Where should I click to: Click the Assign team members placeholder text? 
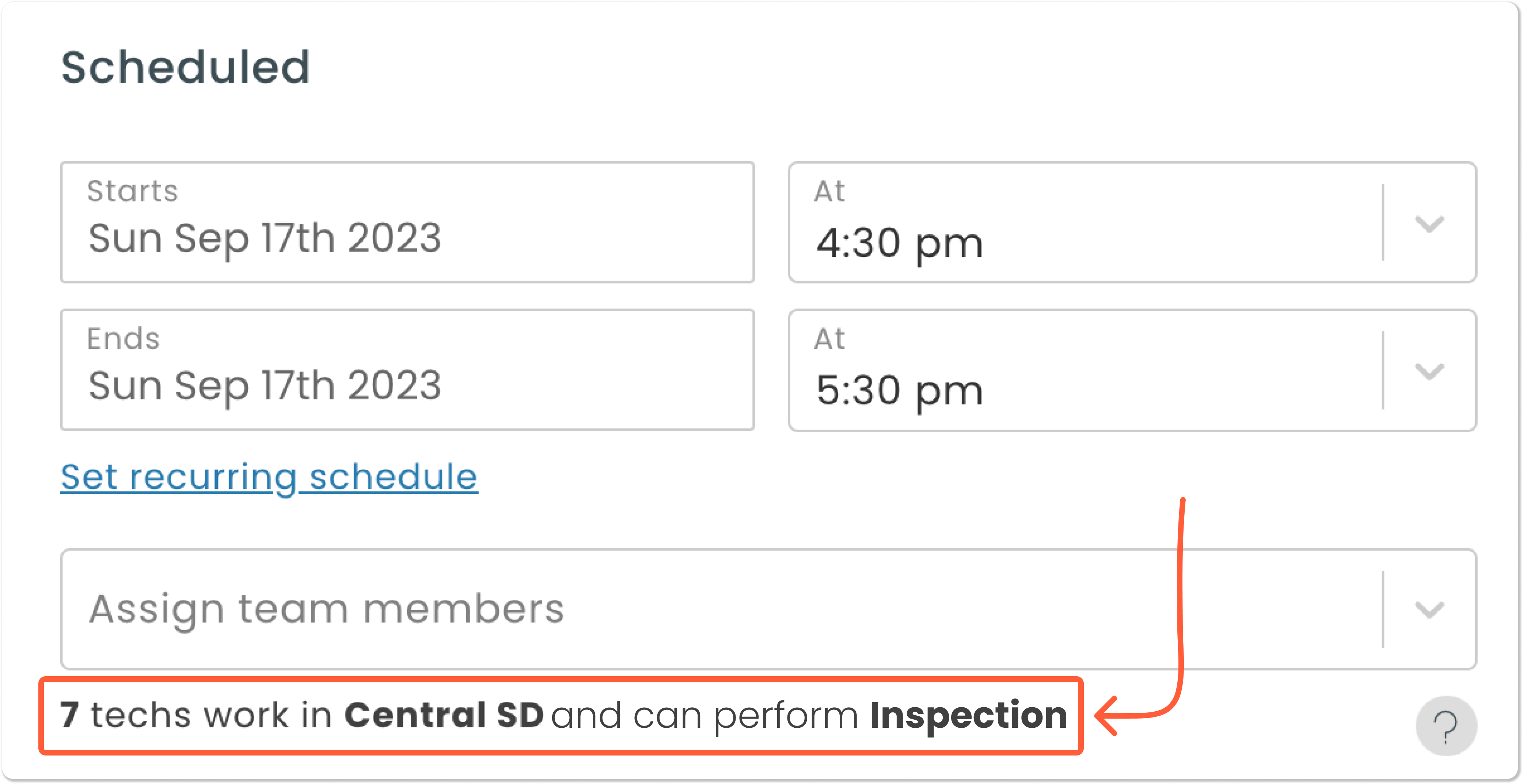coord(326,609)
